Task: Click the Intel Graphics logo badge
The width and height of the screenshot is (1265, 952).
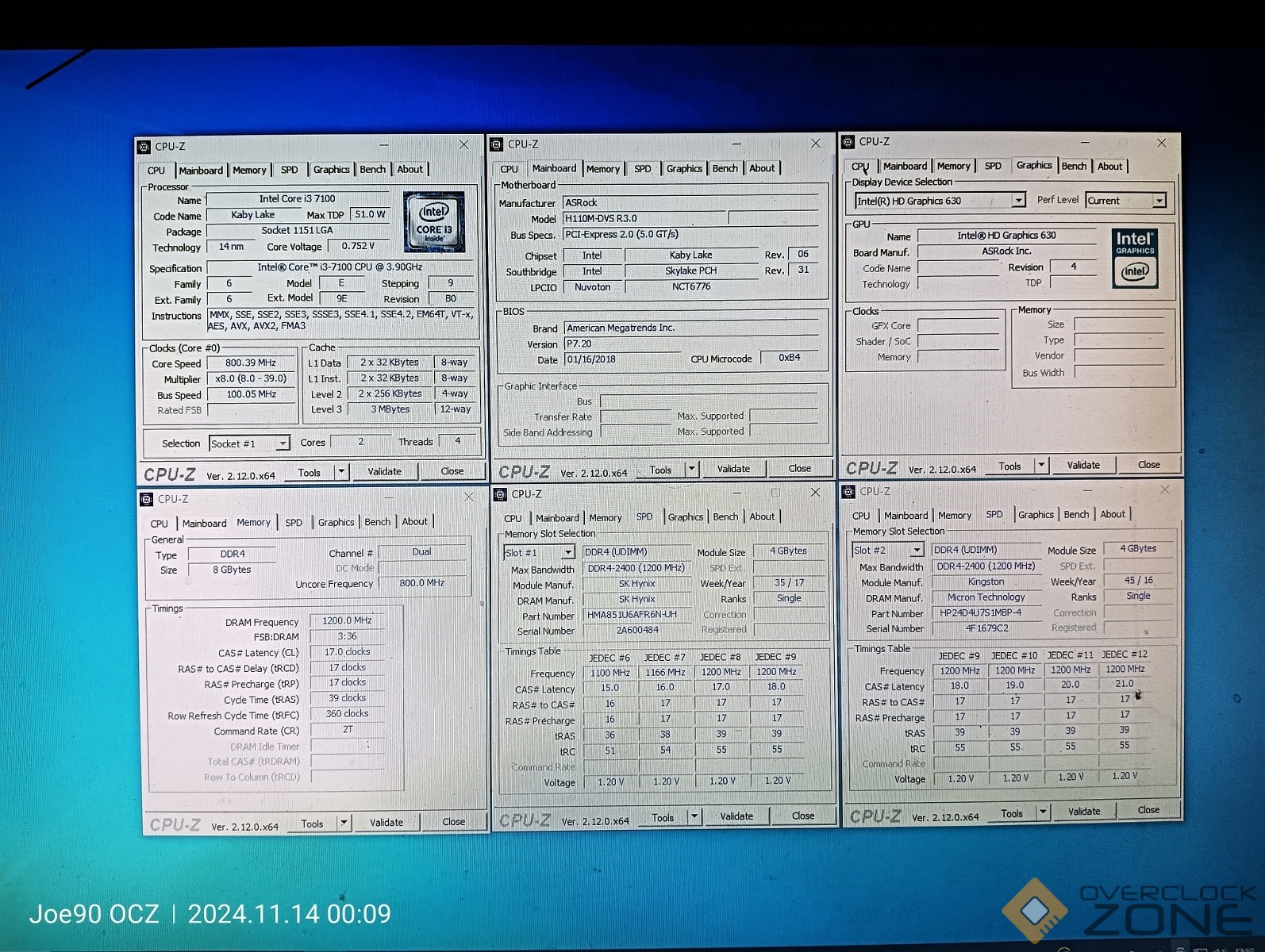Action: pos(1135,259)
